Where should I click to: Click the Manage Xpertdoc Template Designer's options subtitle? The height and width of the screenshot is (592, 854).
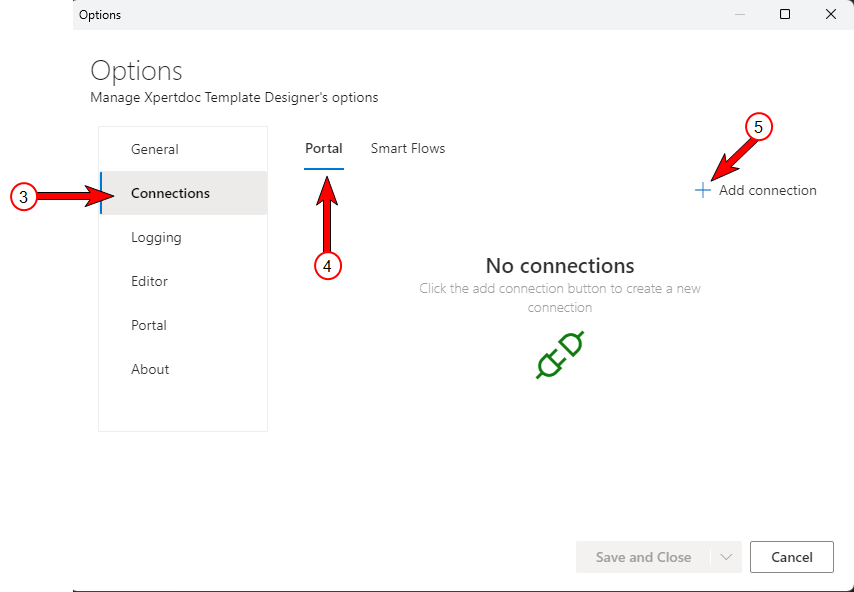pos(234,97)
